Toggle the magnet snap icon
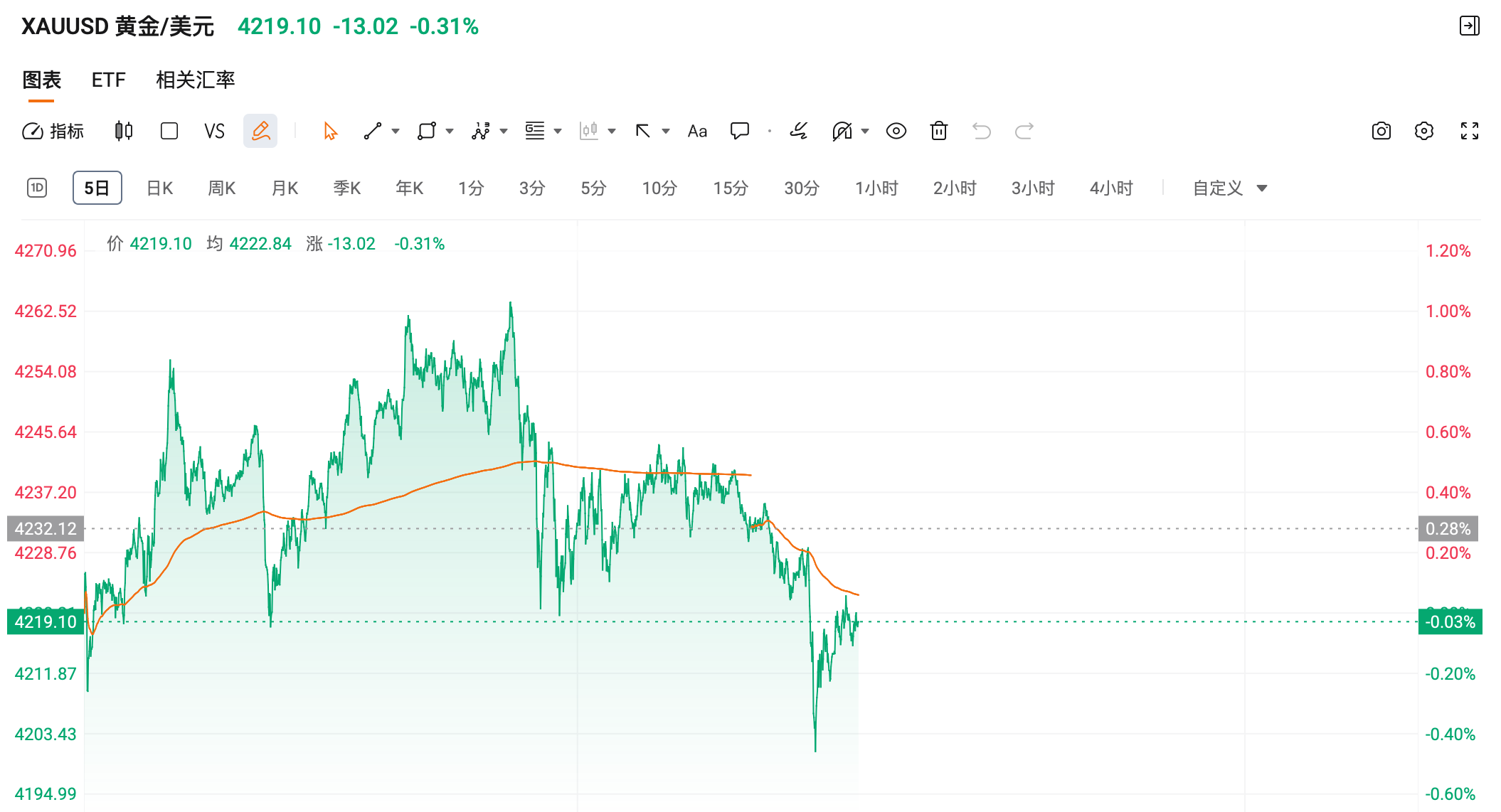 click(844, 131)
